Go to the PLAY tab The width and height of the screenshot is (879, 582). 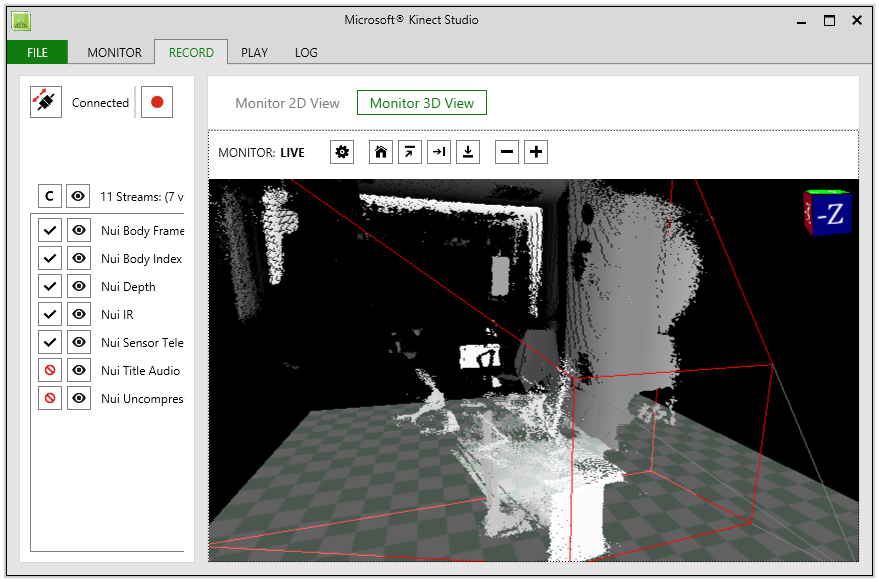[255, 53]
